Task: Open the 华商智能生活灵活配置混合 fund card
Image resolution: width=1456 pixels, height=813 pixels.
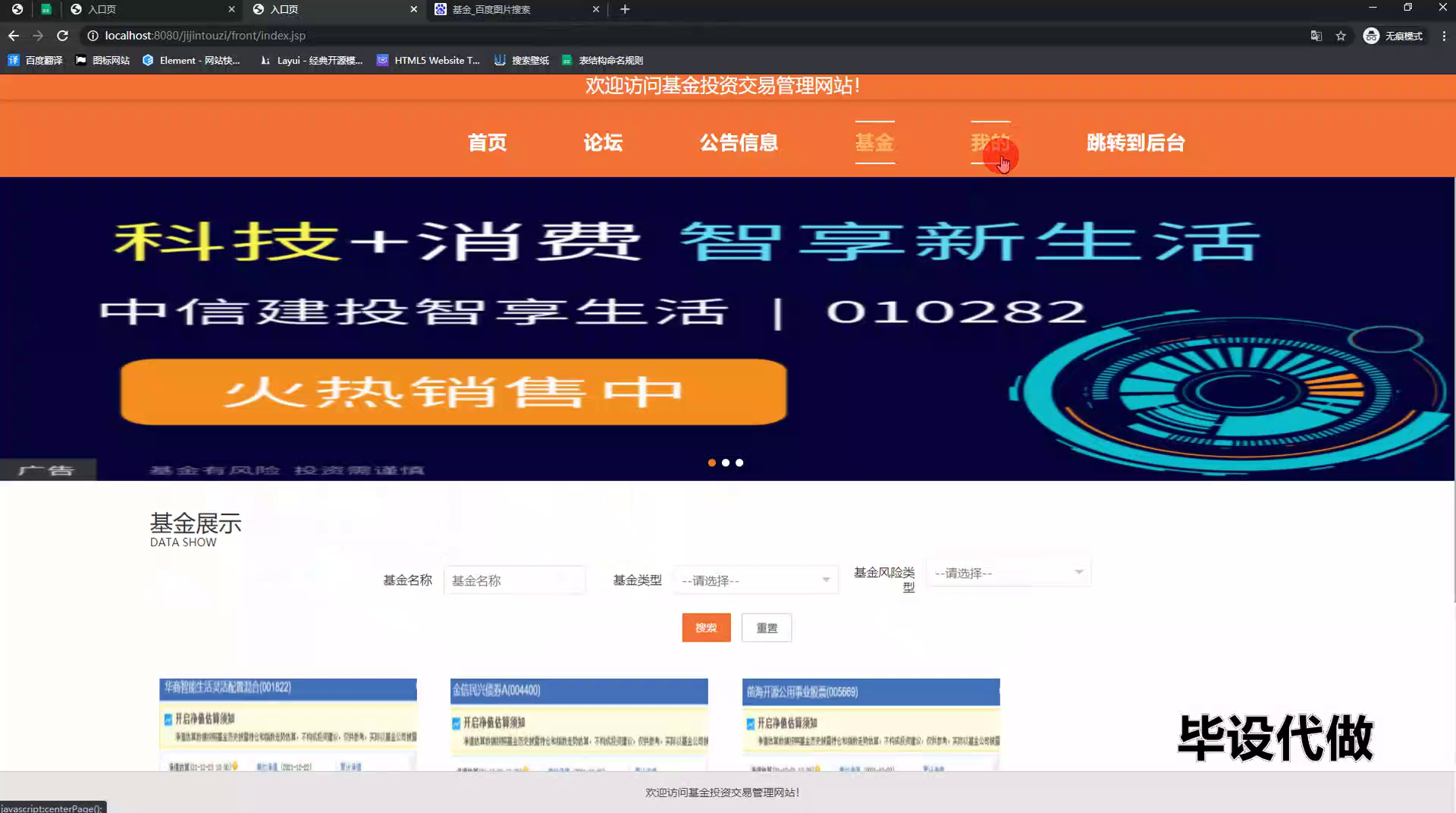Action: (x=288, y=725)
